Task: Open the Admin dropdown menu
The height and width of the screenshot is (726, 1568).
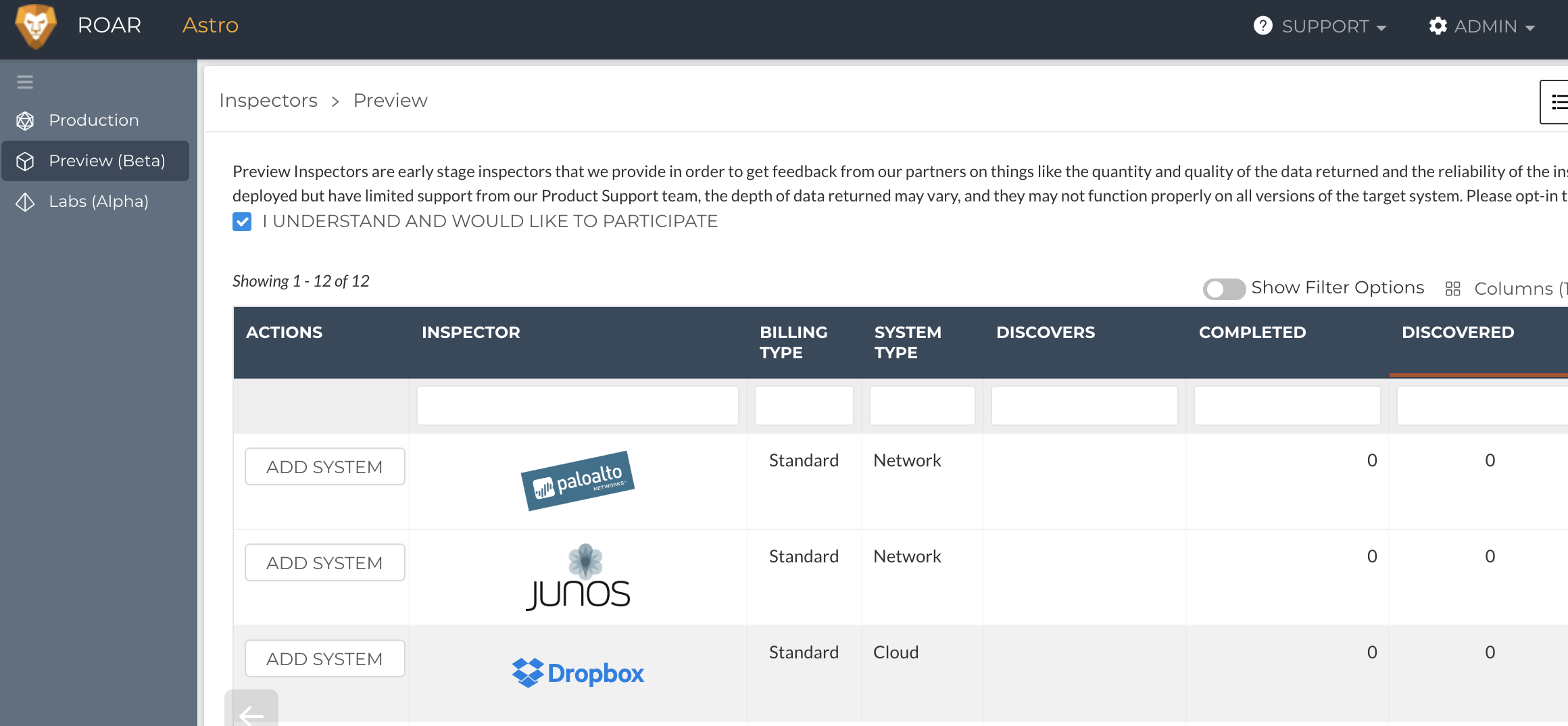Action: click(1481, 26)
